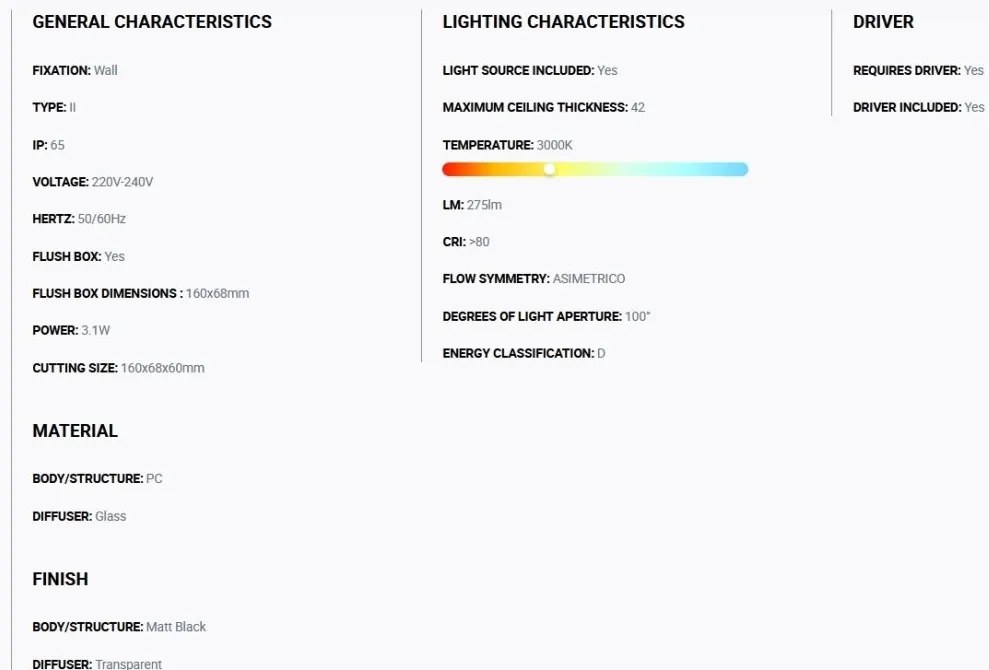Select the General Characteristics heading
Image resolution: width=989 pixels, height=670 pixels.
tap(152, 21)
